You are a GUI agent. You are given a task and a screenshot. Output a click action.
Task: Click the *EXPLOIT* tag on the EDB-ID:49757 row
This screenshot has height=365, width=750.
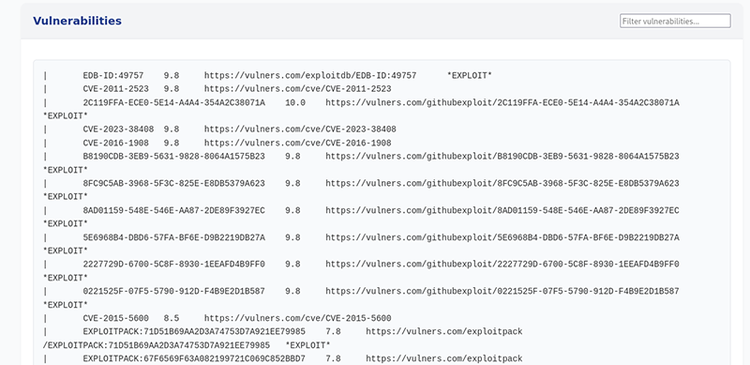click(x=469, y=76)
